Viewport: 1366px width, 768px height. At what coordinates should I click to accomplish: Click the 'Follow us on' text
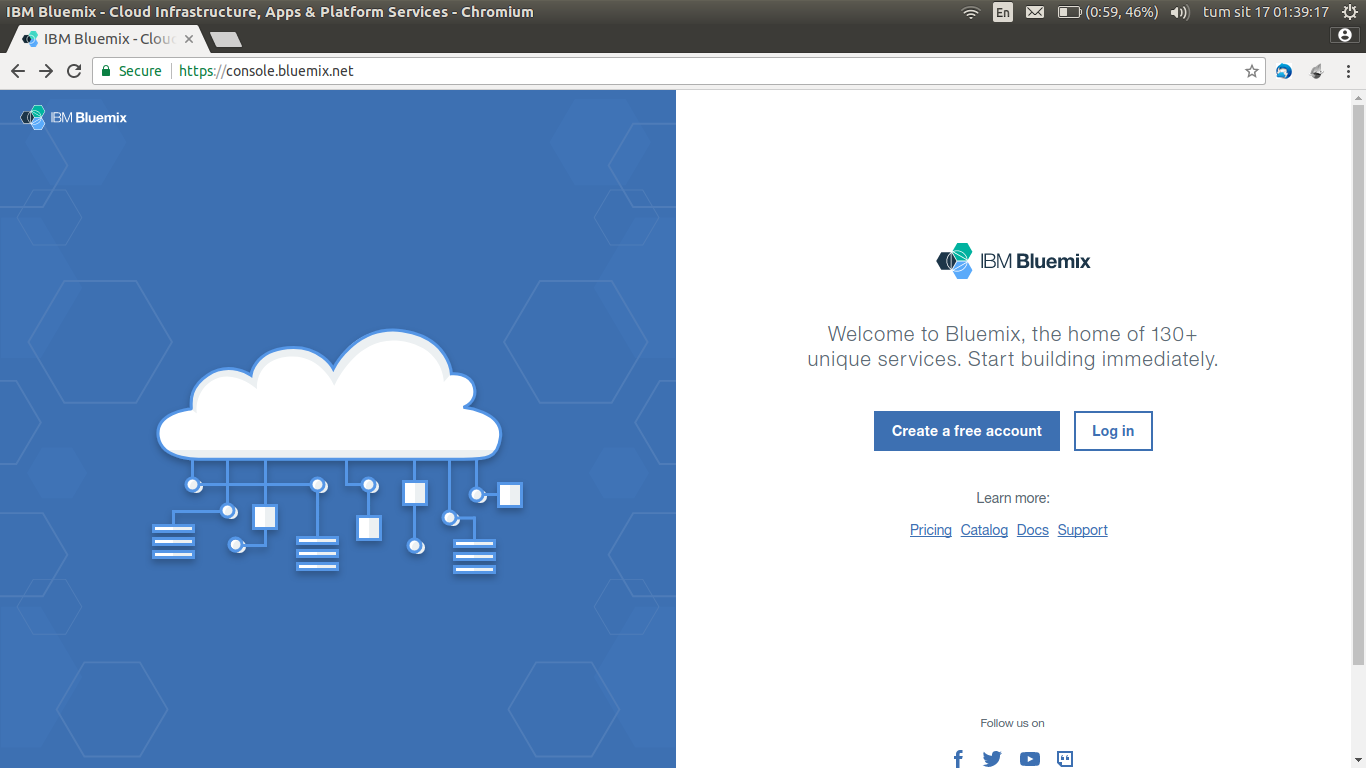pyautogui.click(x=1013, y=723)
